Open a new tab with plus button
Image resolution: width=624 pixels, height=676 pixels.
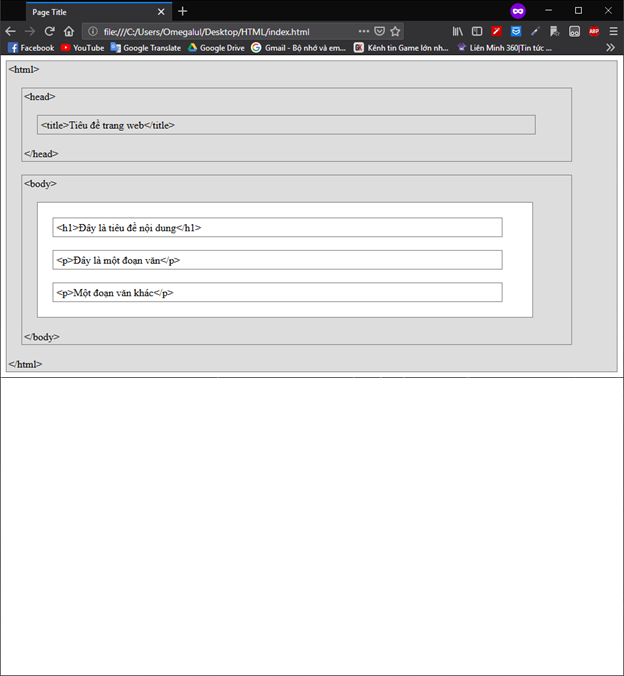click(183, 11)
